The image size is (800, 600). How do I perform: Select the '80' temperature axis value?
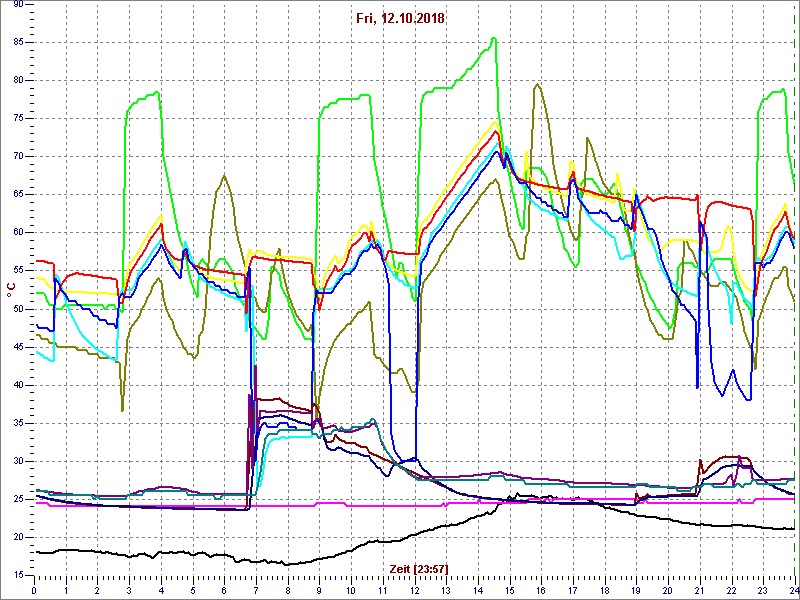[18, 80]
